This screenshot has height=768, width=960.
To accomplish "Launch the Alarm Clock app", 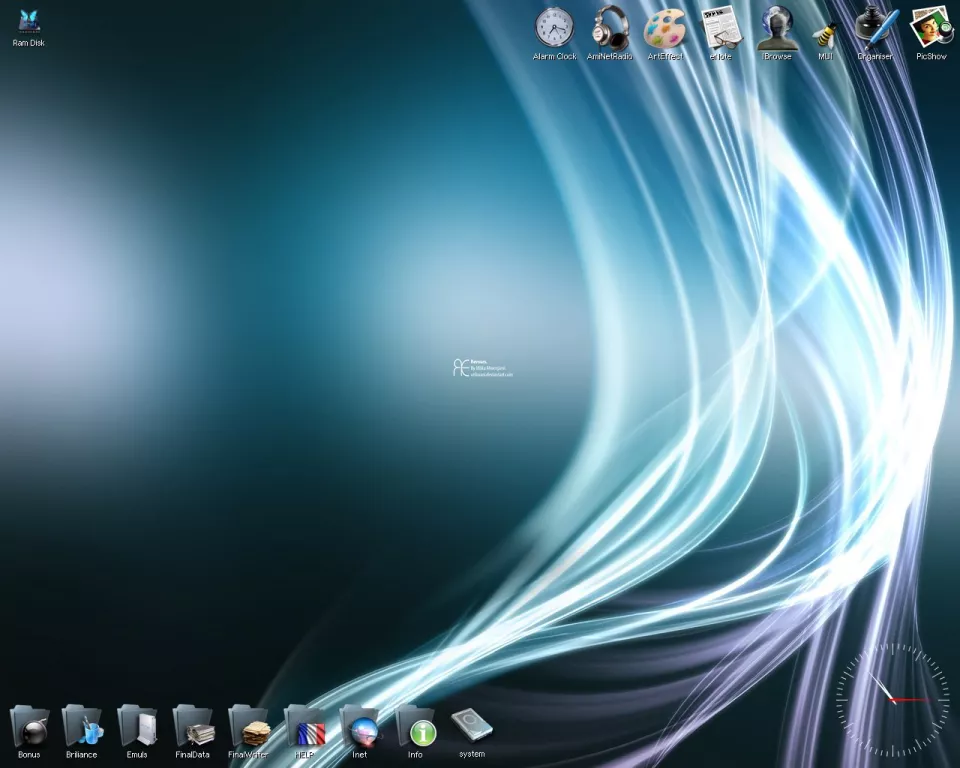I will pos(554,27).
